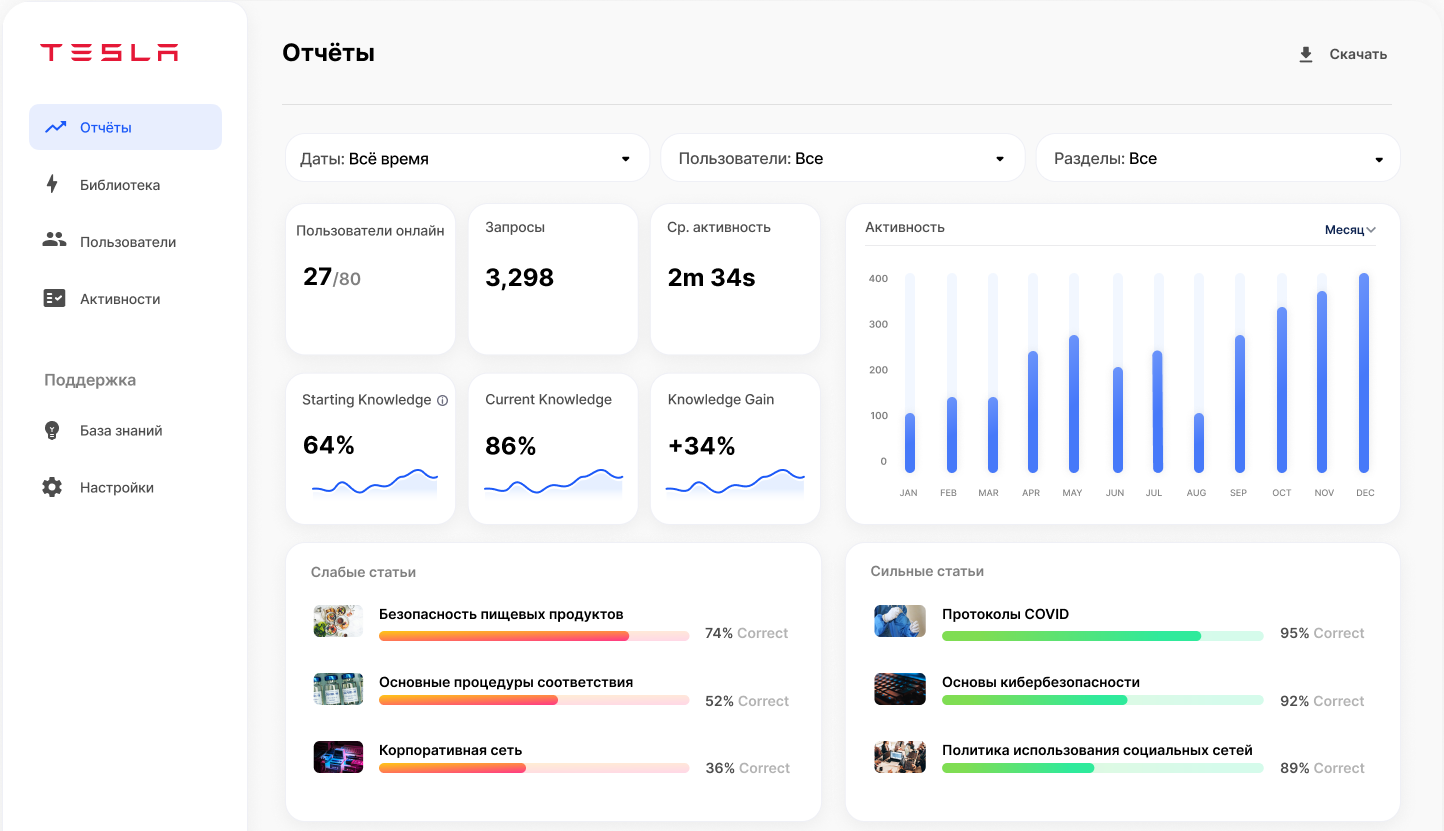Click the Tesla logo in the sidebar
Screen dimensions: 1444x831
click(x=109, y=53)
